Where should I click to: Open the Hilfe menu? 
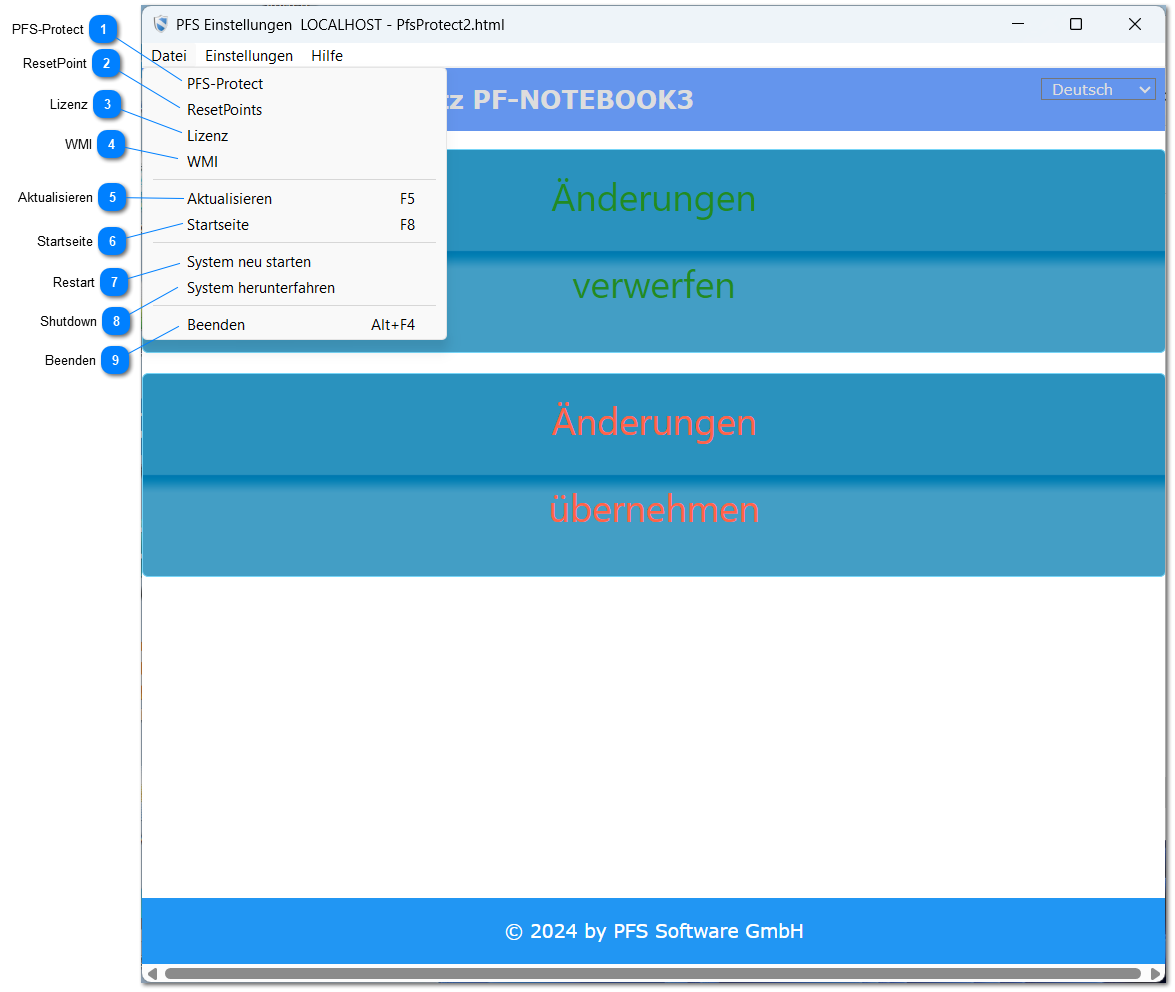[327, 56]
